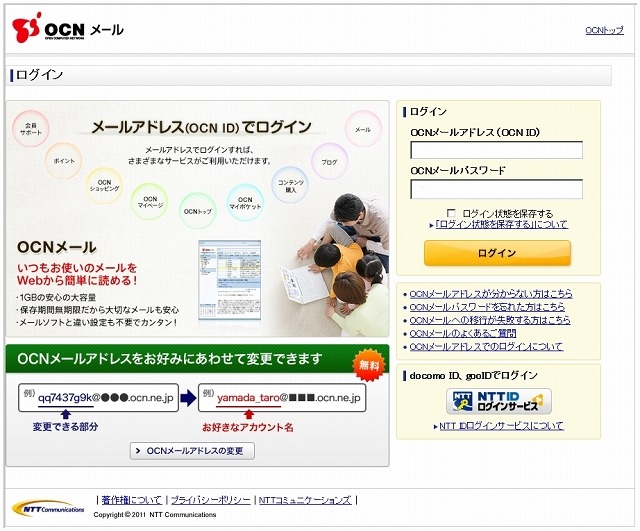Screen dimensions: 640x531
Task: Open OCNメールアドレスが分からない方はこちら link
Action: 491,294
